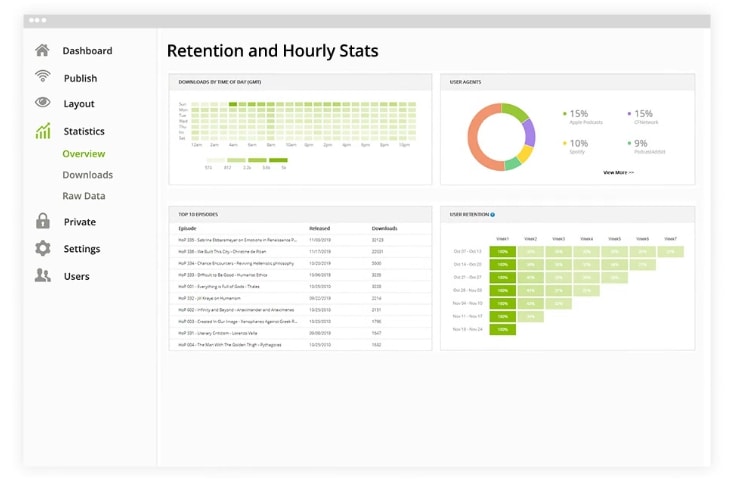Image resolution: width=742 pixels, height=488 pixels.
Task: Click the Week2 cell in the Nov 11 - Nov 17 row
Action: tap(530, 316)
